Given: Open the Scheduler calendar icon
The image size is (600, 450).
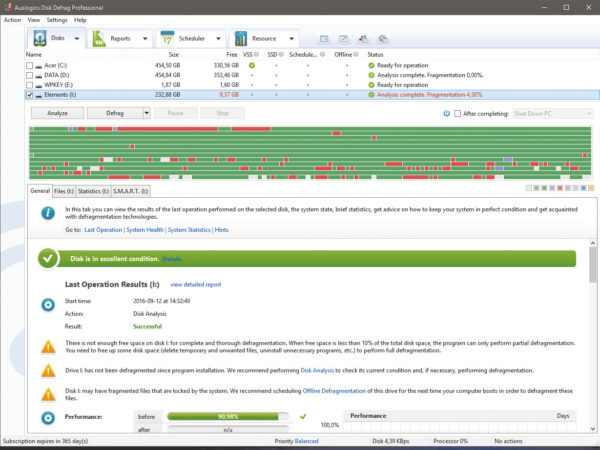Looking at the screenshot, I should pyautogui.click(x=168, y=39).
